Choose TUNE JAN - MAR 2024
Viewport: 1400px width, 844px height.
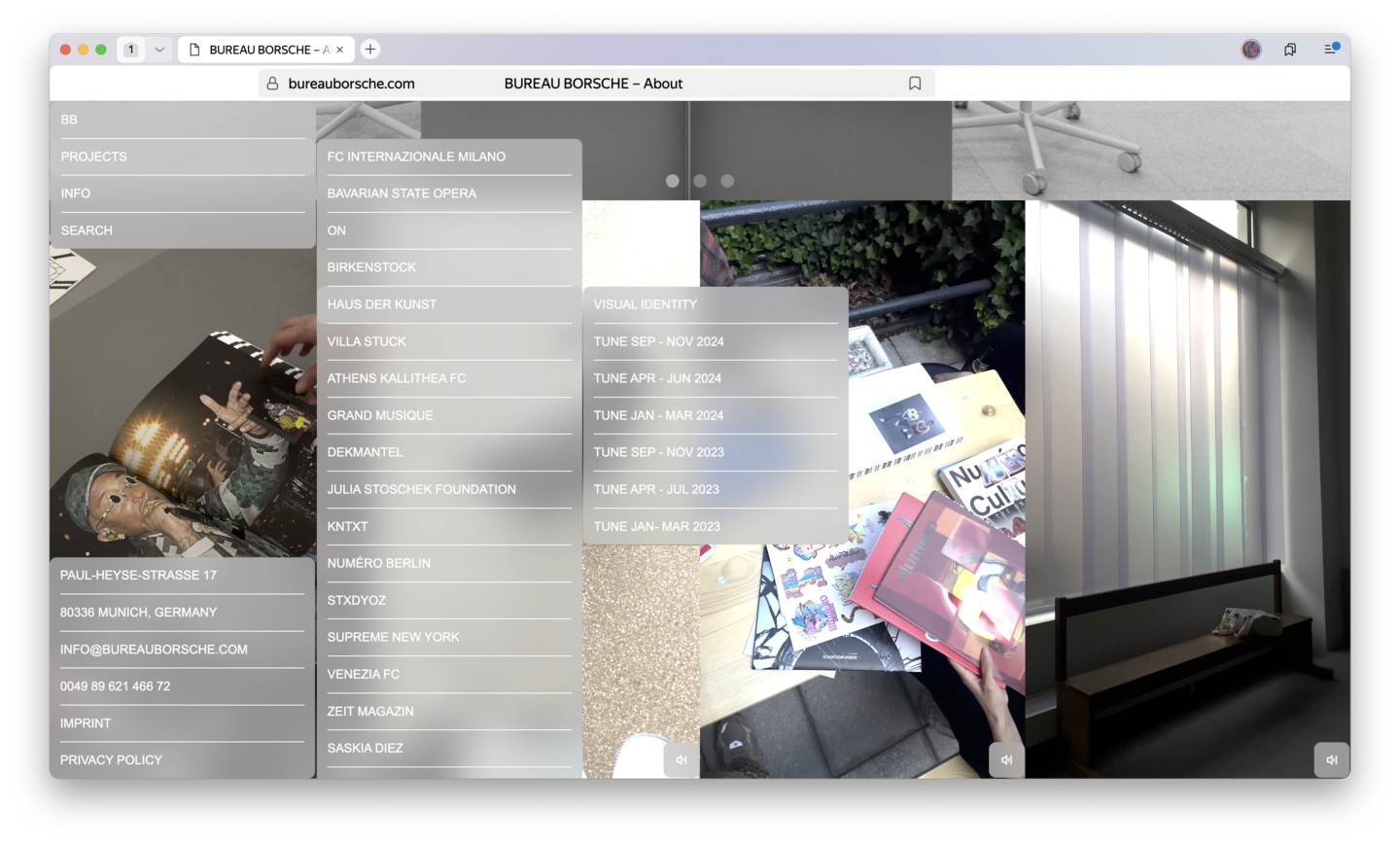(716, 415)
